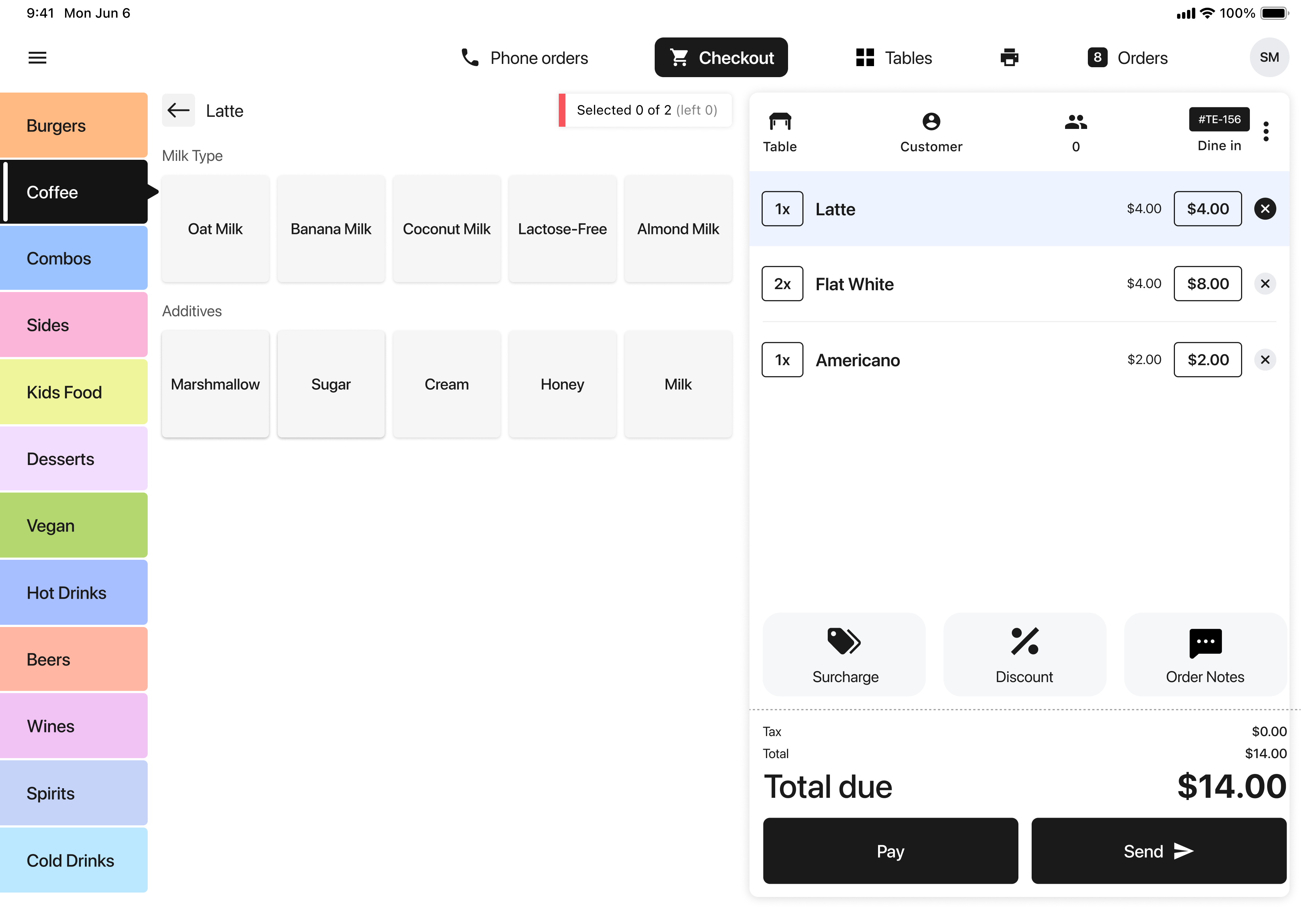Add Milk additive
The height and width of the screenshot is (919, 1316).
tap(679, 384)
